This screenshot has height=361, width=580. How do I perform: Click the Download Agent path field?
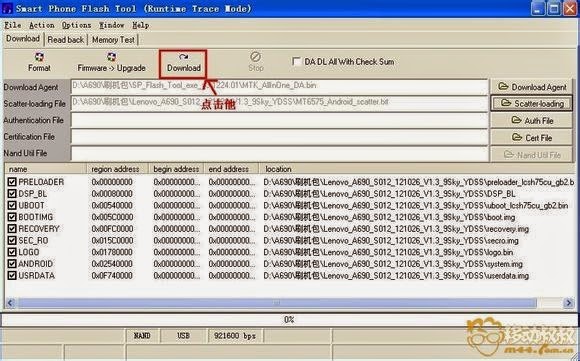point(279,87)
